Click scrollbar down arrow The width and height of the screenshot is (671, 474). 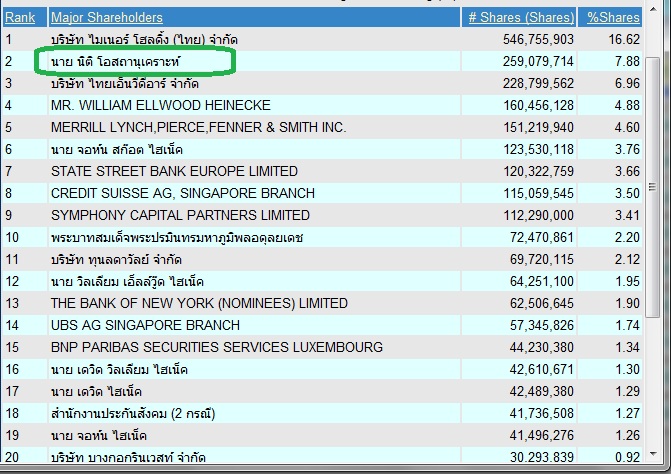point(653,454)
